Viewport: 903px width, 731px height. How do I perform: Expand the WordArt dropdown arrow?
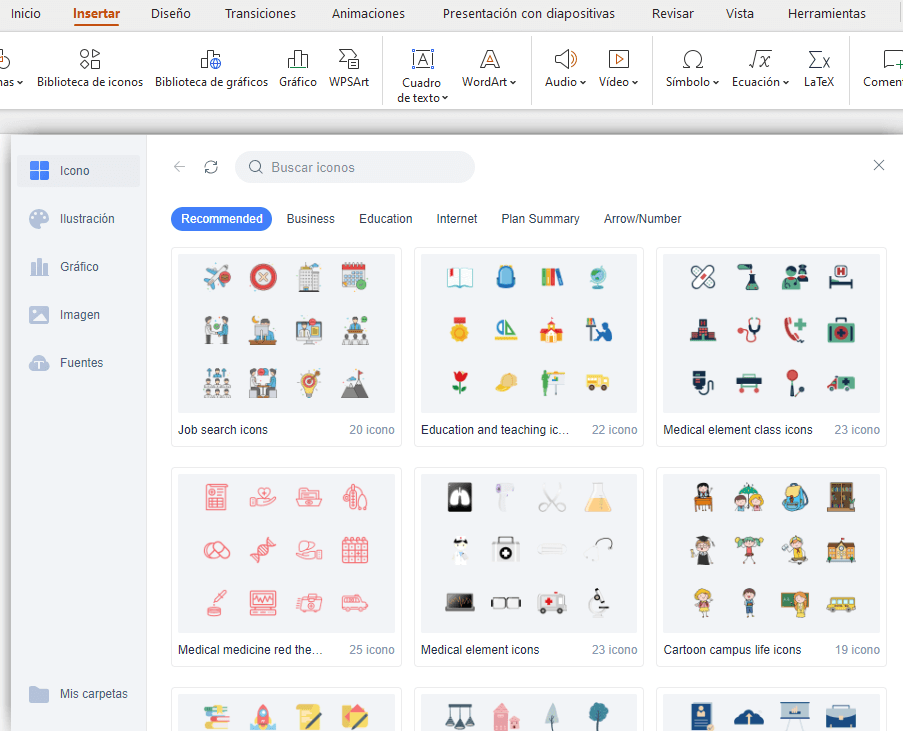(513, 82)
